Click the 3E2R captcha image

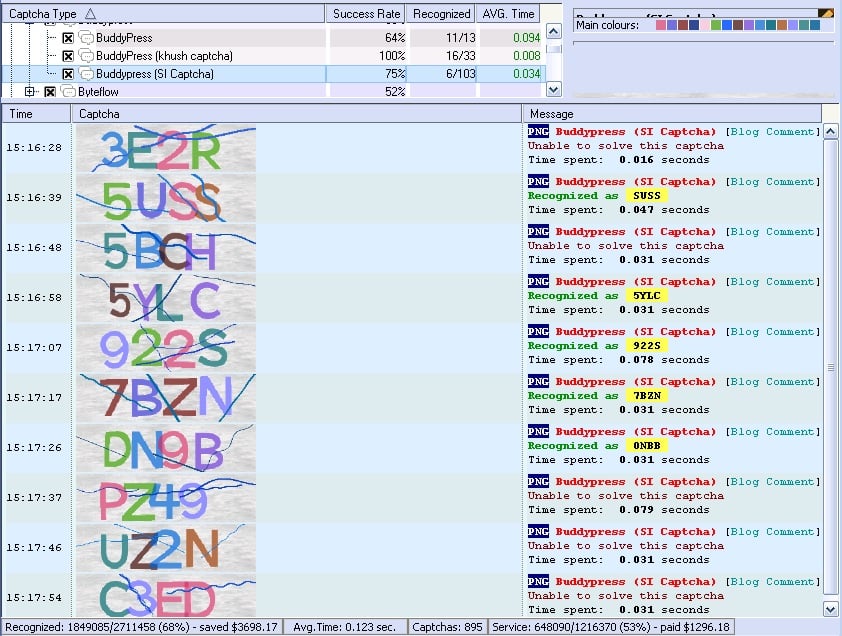point(166,149)
